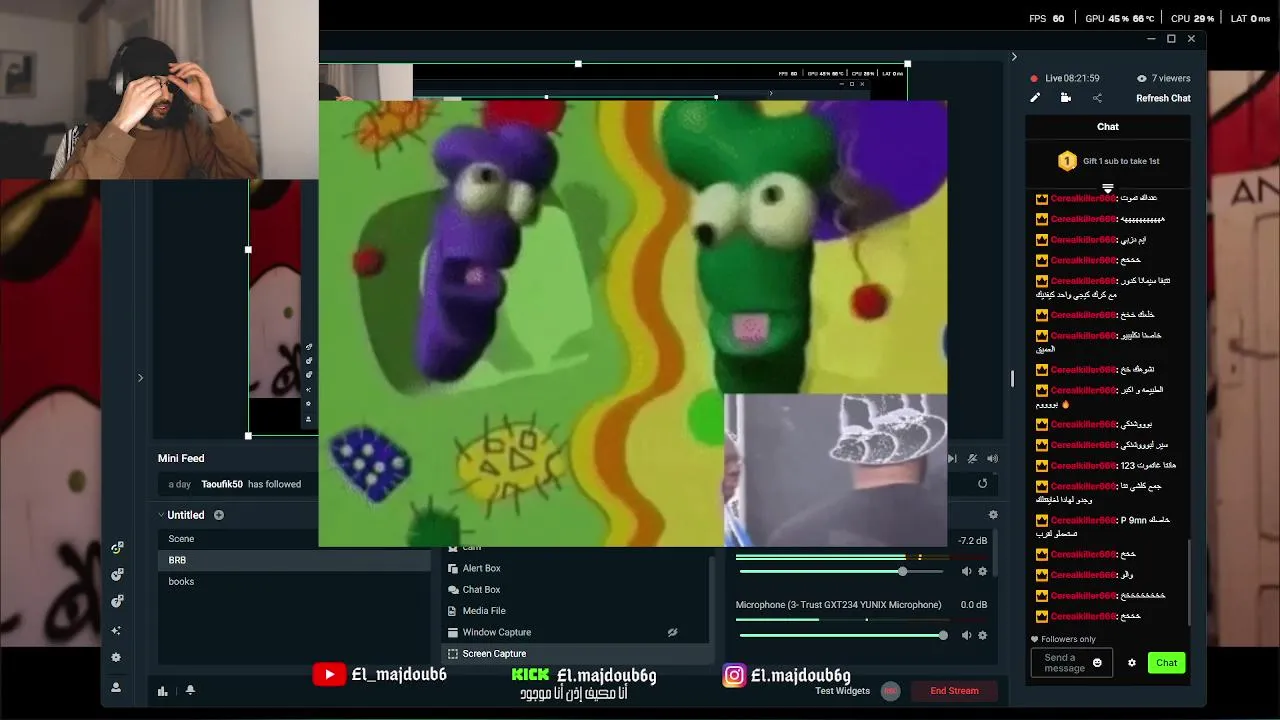Click the Mini Feed heading
This screenshot has width=1280, height=720.
(181, 458)
